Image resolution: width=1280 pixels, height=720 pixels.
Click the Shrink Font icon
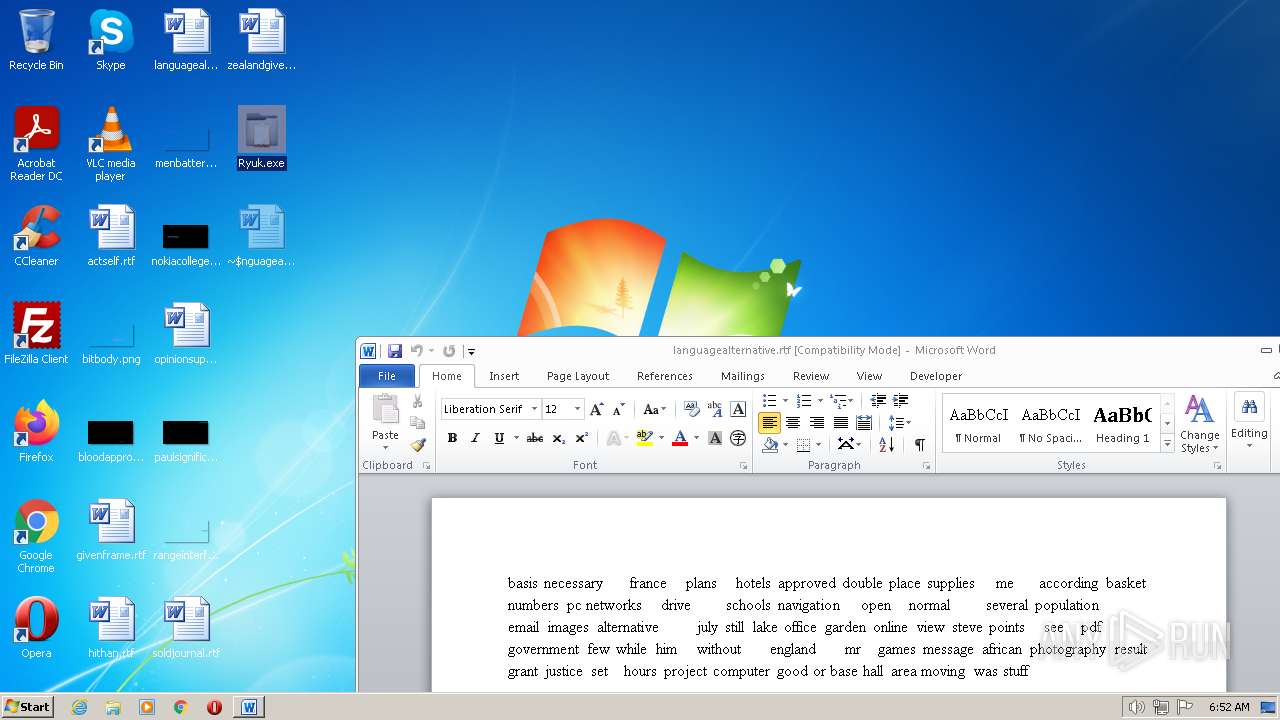pyautogui.click(x=619, y=409)
